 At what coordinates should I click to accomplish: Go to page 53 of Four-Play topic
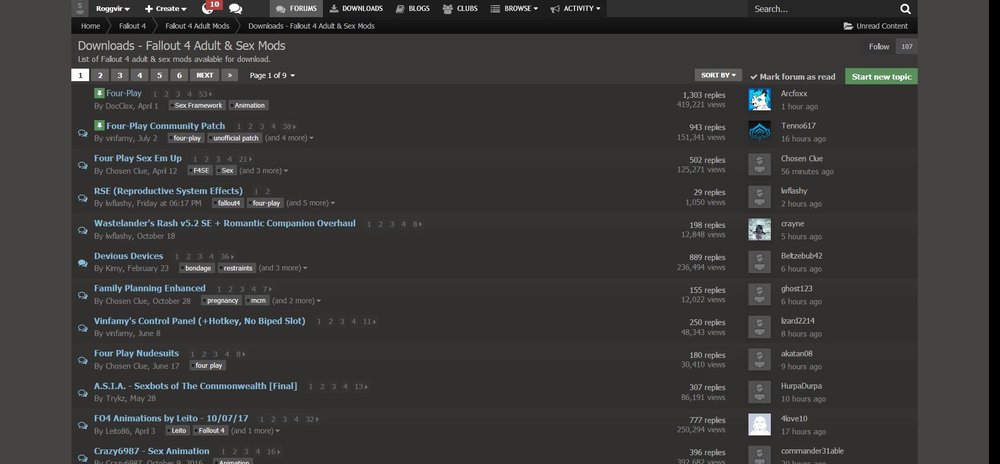(x=204, y=94)
